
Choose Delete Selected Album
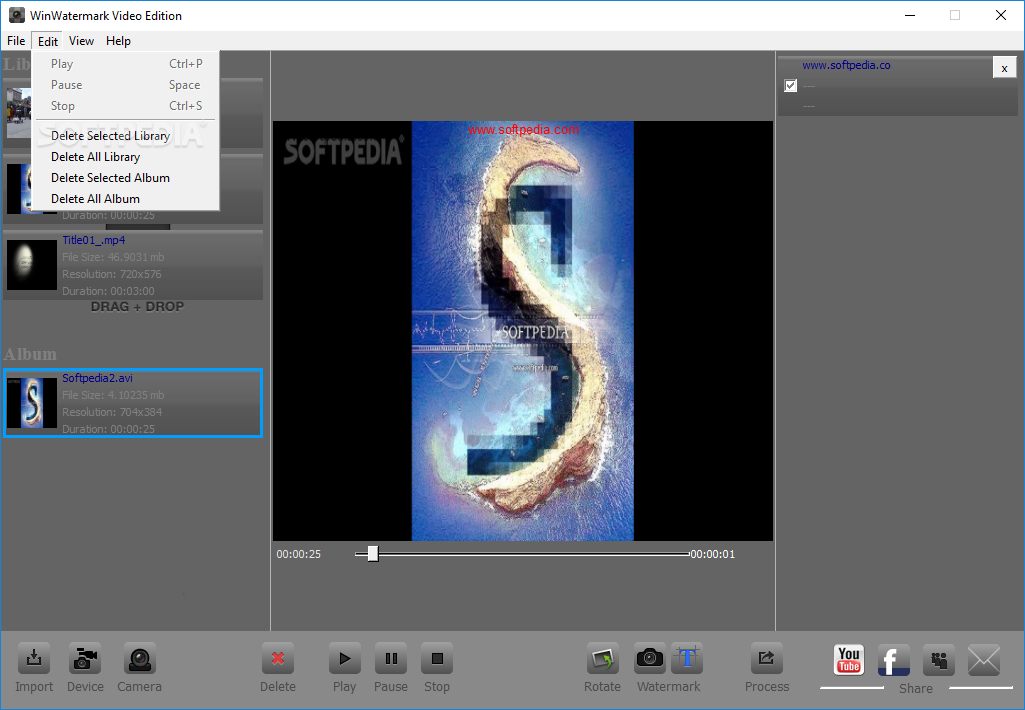point(126,178)
